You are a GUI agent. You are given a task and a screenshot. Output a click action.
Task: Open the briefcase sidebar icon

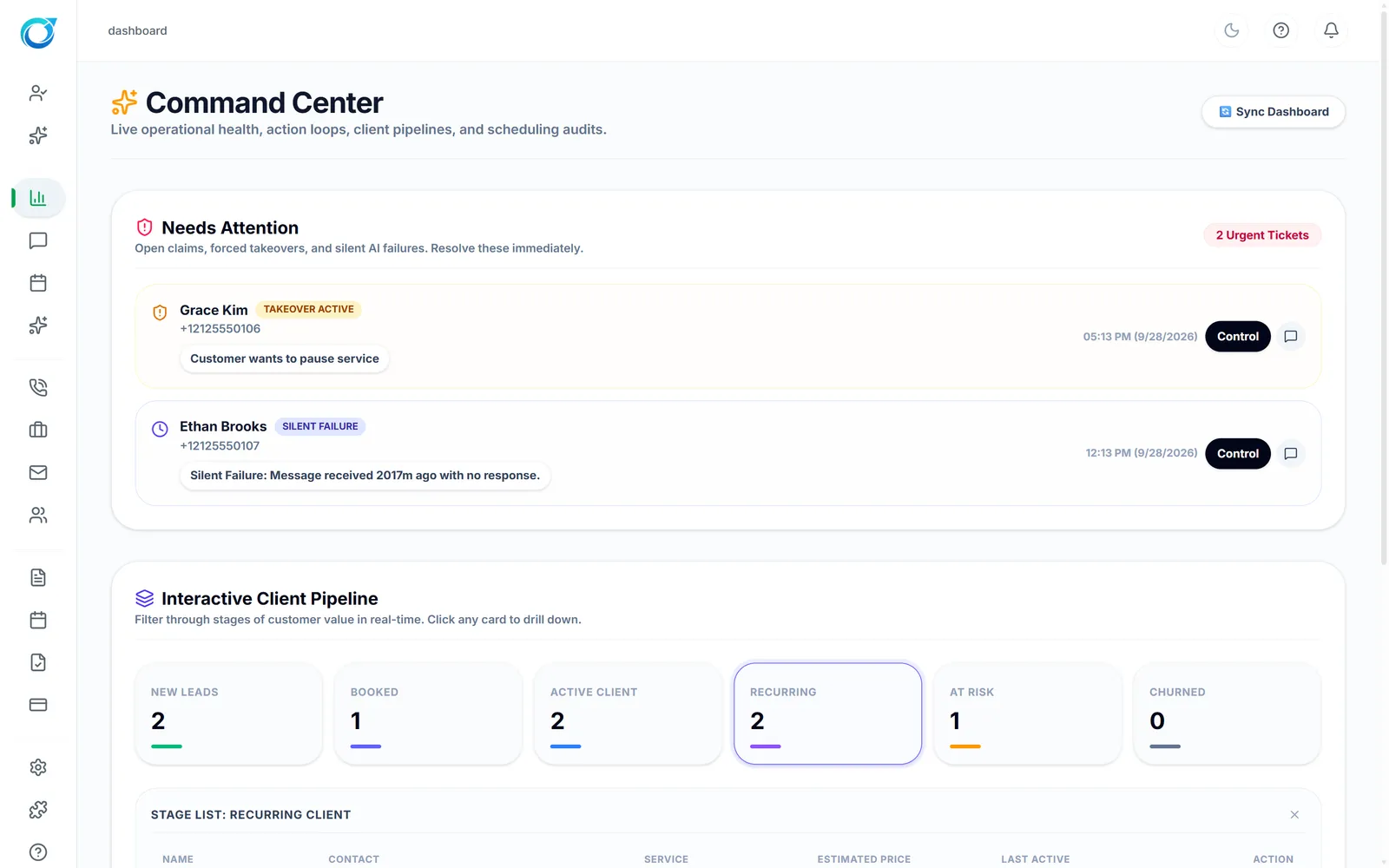coord(38,430)
